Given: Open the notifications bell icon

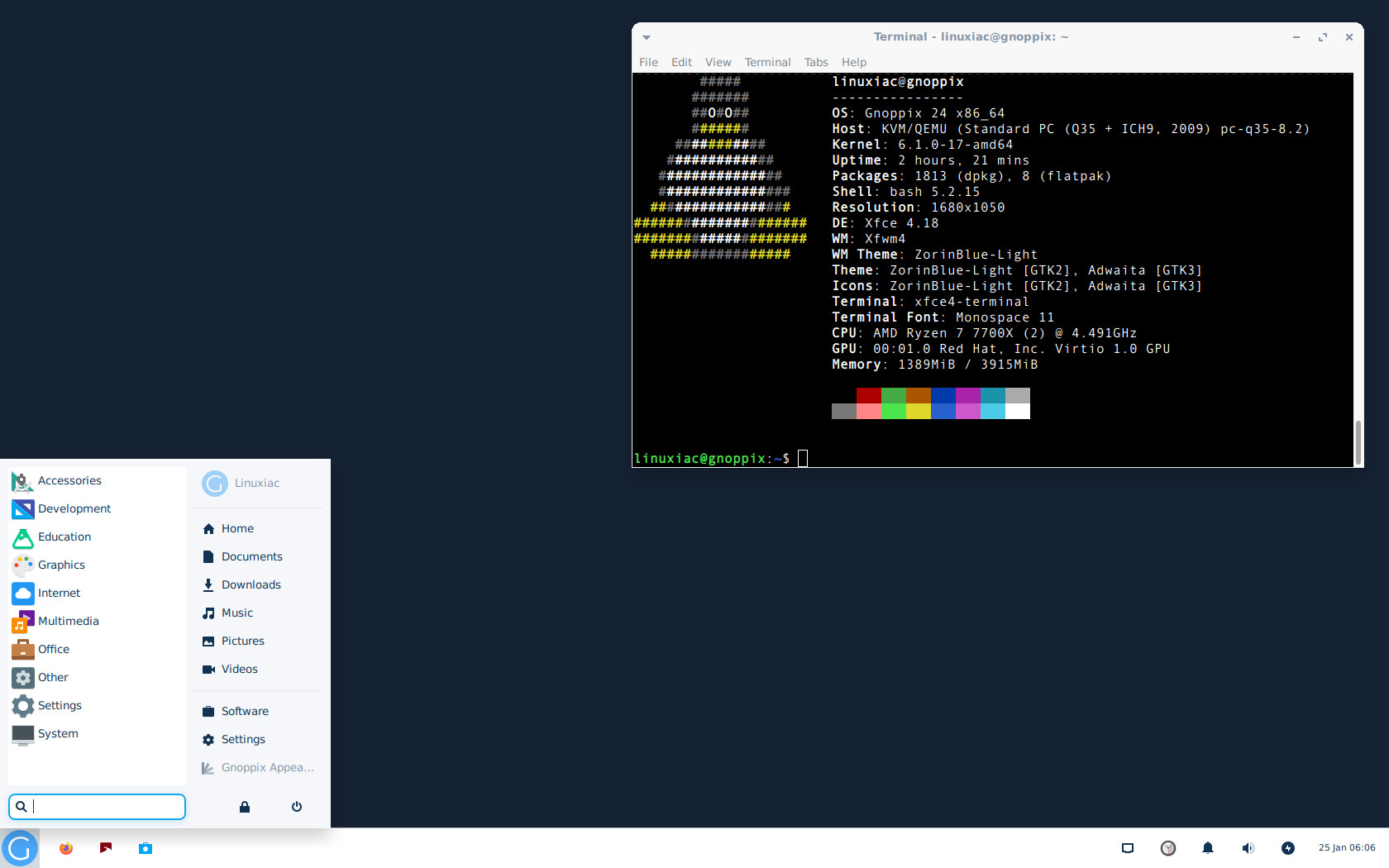Looking at the screenshot, I should (1208, 848).
